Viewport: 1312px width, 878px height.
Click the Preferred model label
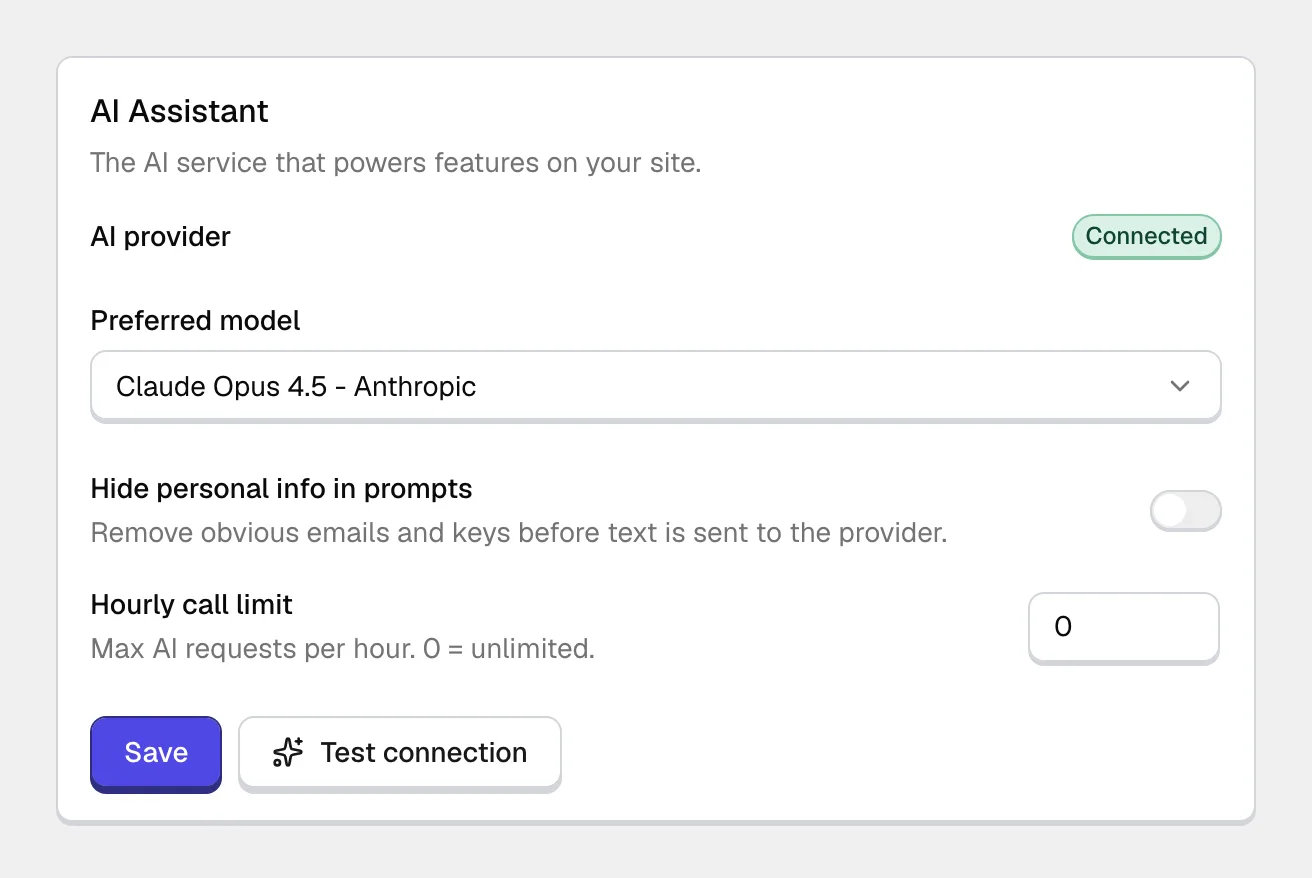196,321
